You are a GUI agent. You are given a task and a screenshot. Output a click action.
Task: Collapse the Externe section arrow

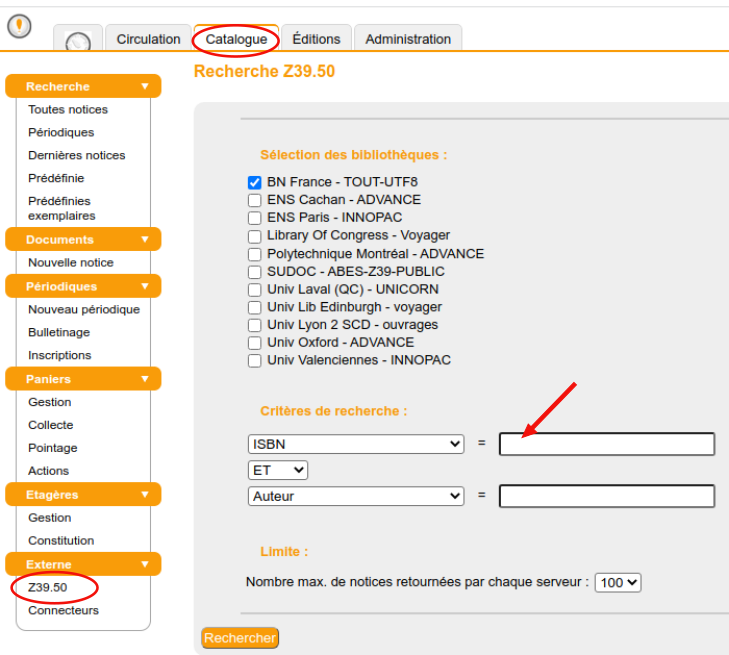(x=145, y=565)
